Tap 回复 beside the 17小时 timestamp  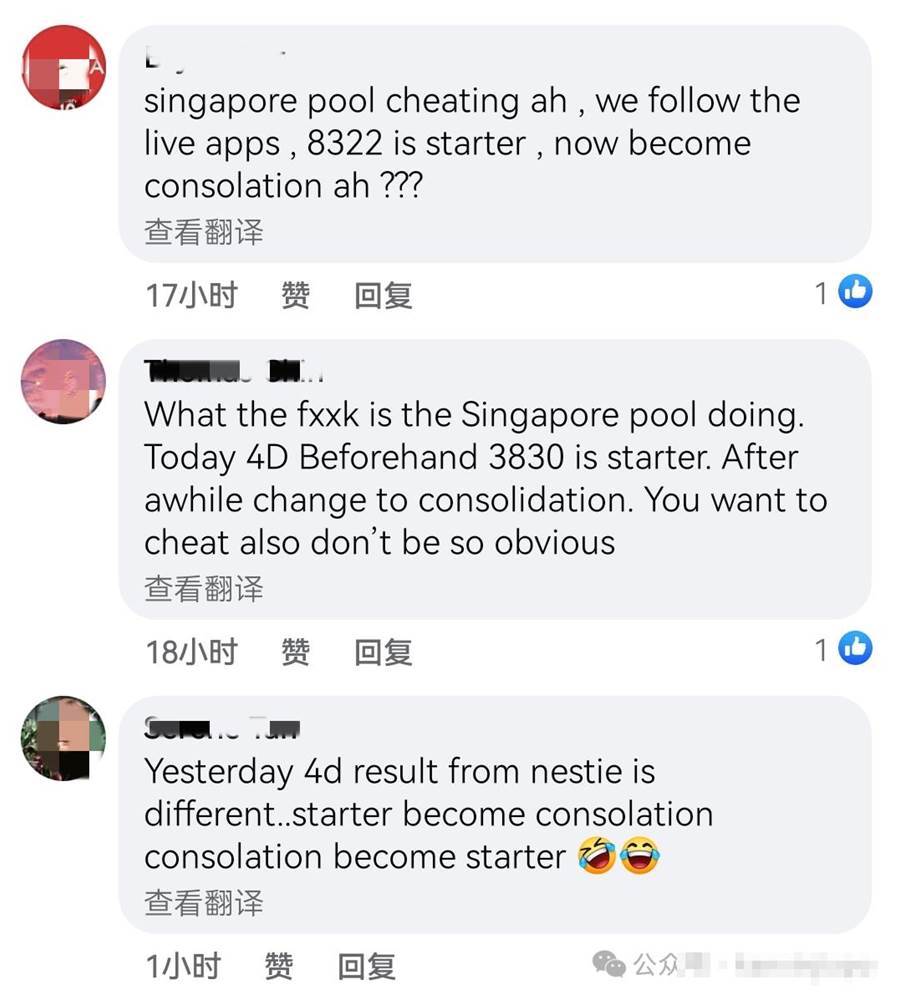tap(383, 296)
